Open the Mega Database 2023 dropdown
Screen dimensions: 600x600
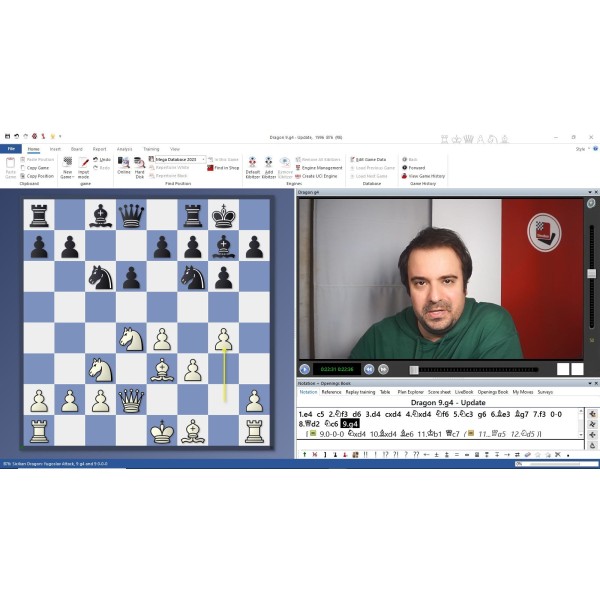pyautogui.click(x=203, y=159)
